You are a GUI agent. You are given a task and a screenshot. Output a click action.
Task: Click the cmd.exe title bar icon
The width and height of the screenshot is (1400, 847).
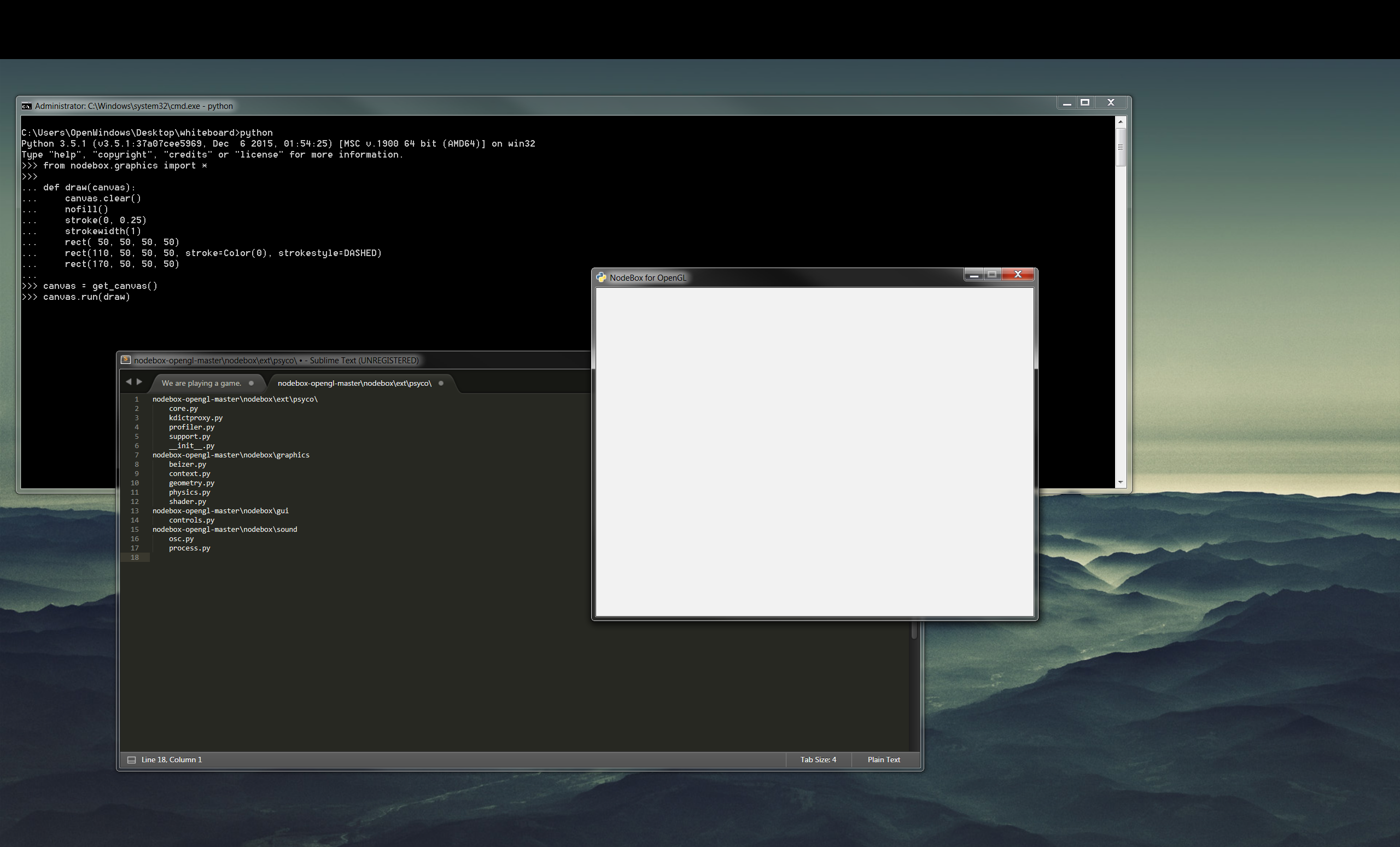pos(26,106)
